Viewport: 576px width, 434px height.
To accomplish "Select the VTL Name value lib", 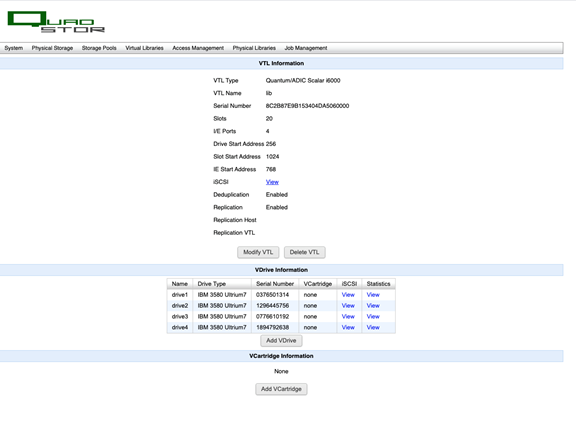I will [269, 93].
